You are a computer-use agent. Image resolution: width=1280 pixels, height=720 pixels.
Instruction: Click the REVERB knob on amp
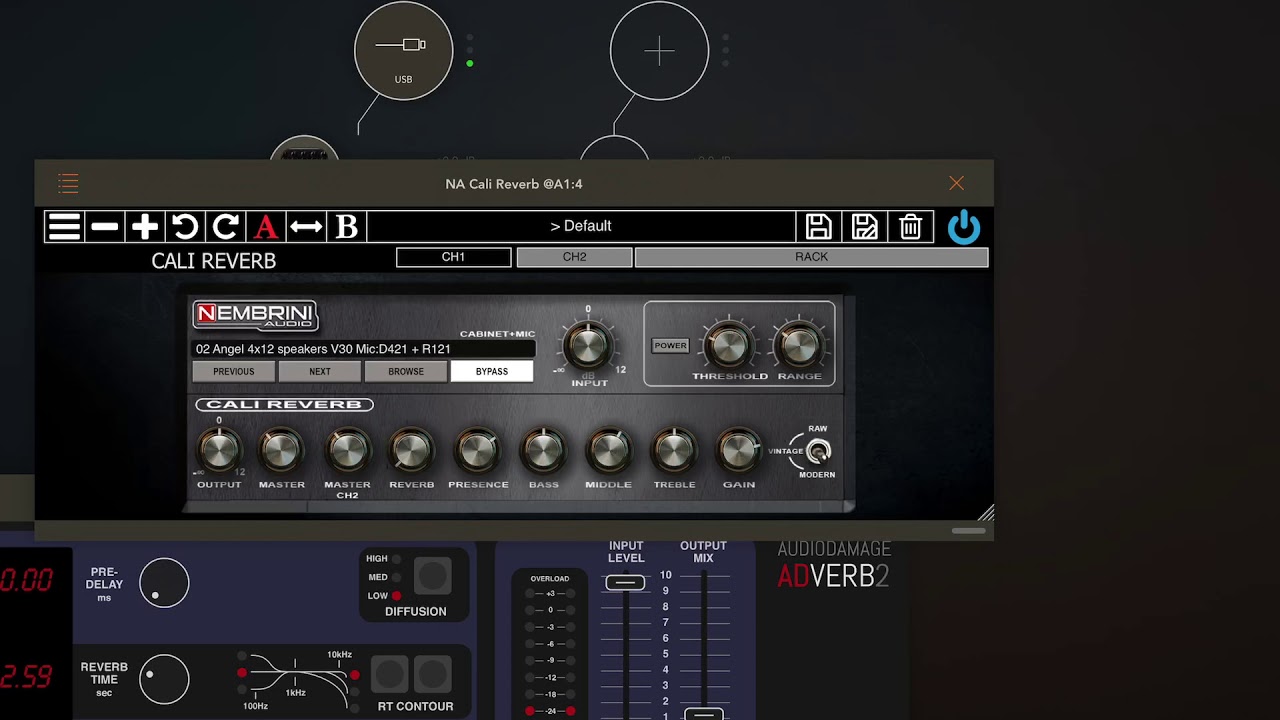(x=411, y=452)
